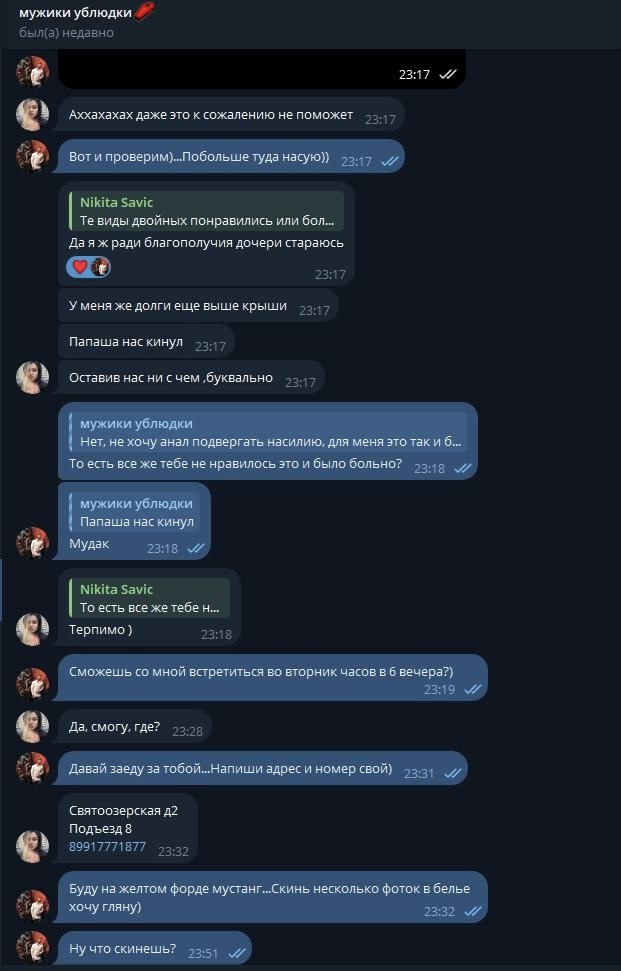Click the "был(а) недавно" last seen status
The image size is (621, 971).
click(x=66, y=33)
